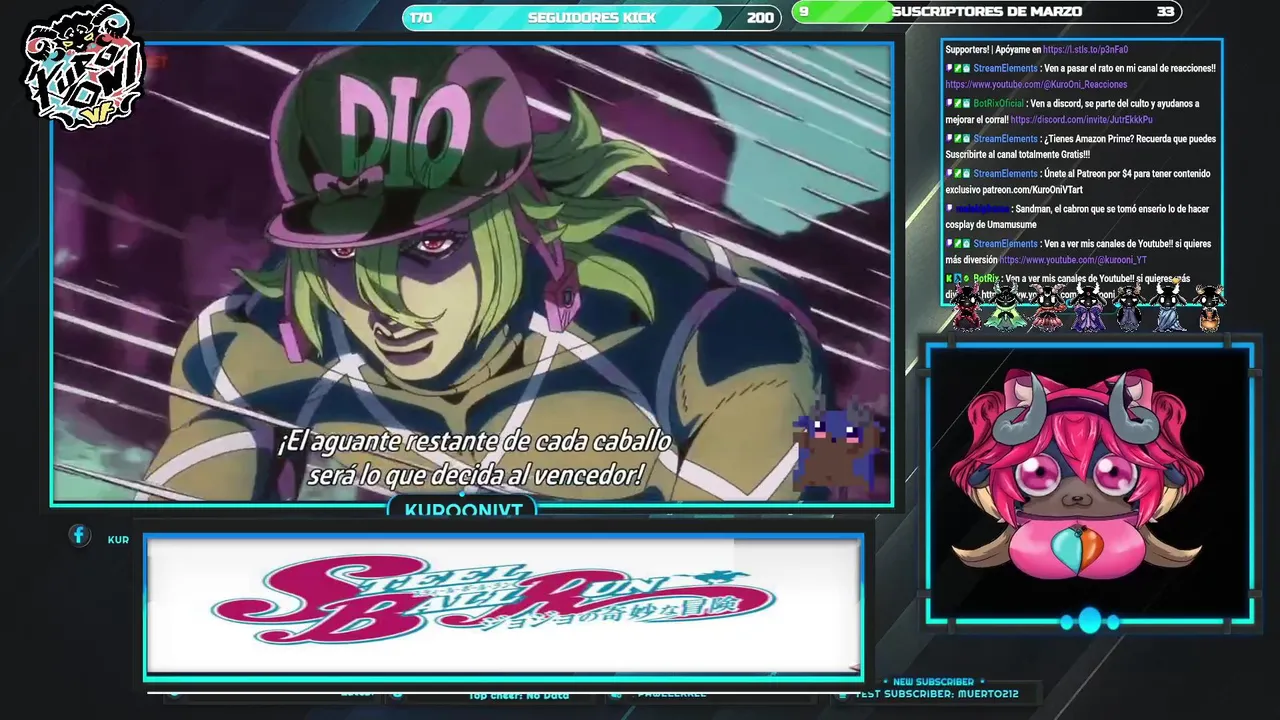
Task: Click the VTuber avatar camera frame
Action: click(1089, 483)
